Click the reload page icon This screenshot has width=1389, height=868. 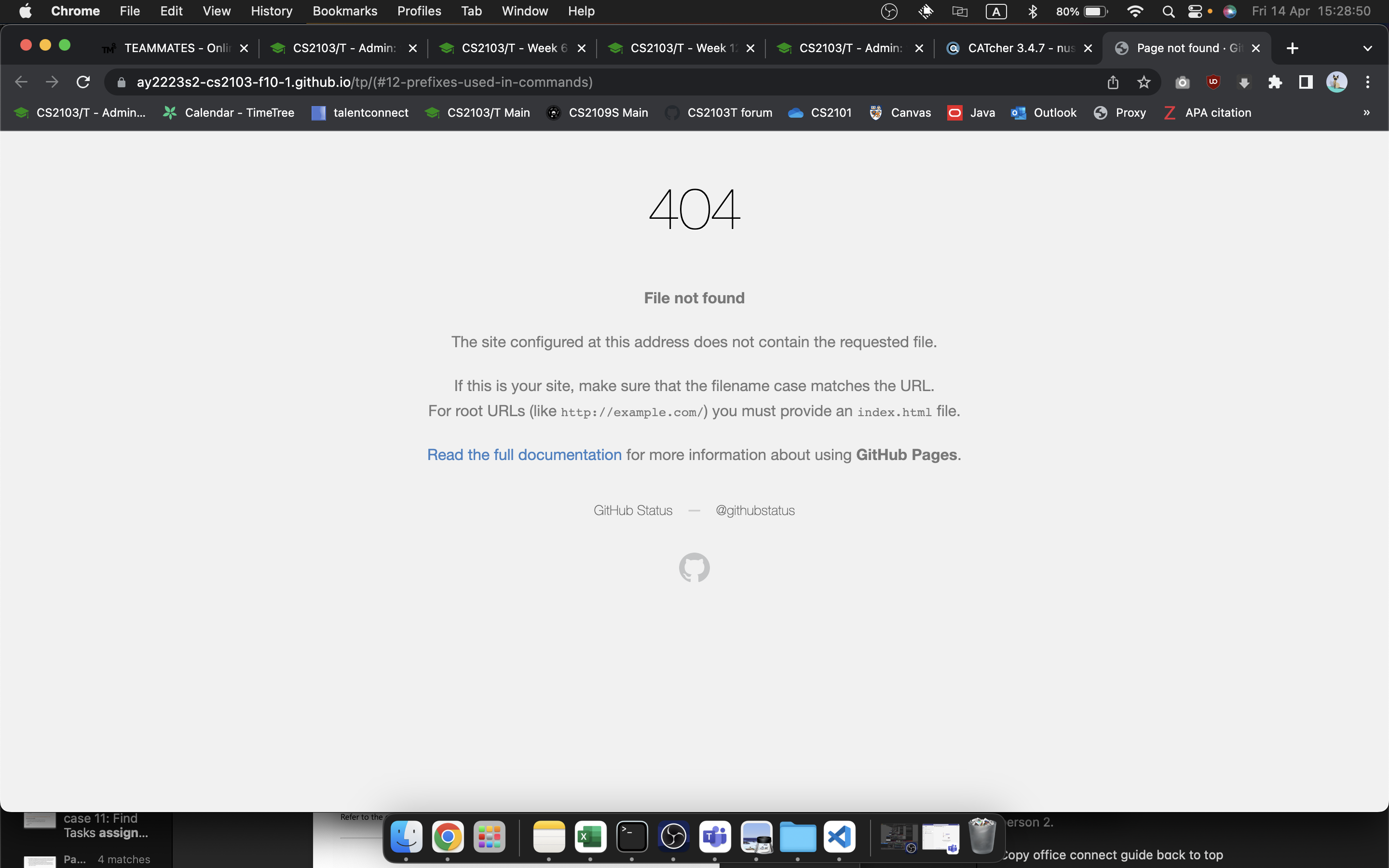point(83,82)
